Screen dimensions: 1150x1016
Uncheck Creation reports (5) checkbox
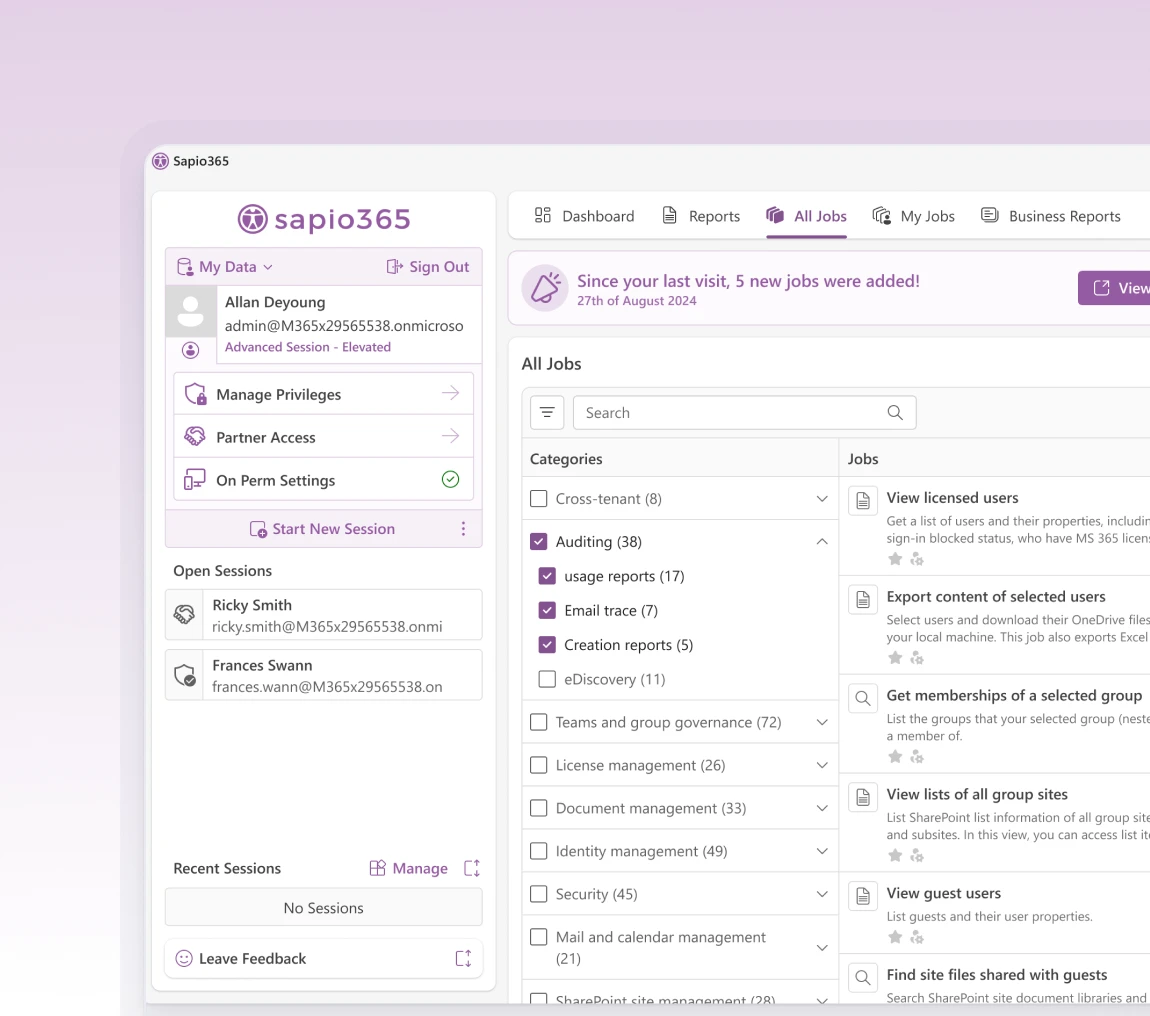[547, 645]
